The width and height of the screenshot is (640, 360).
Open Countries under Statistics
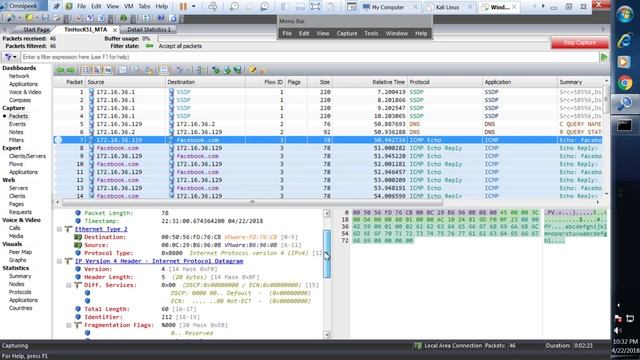(20, 308)
